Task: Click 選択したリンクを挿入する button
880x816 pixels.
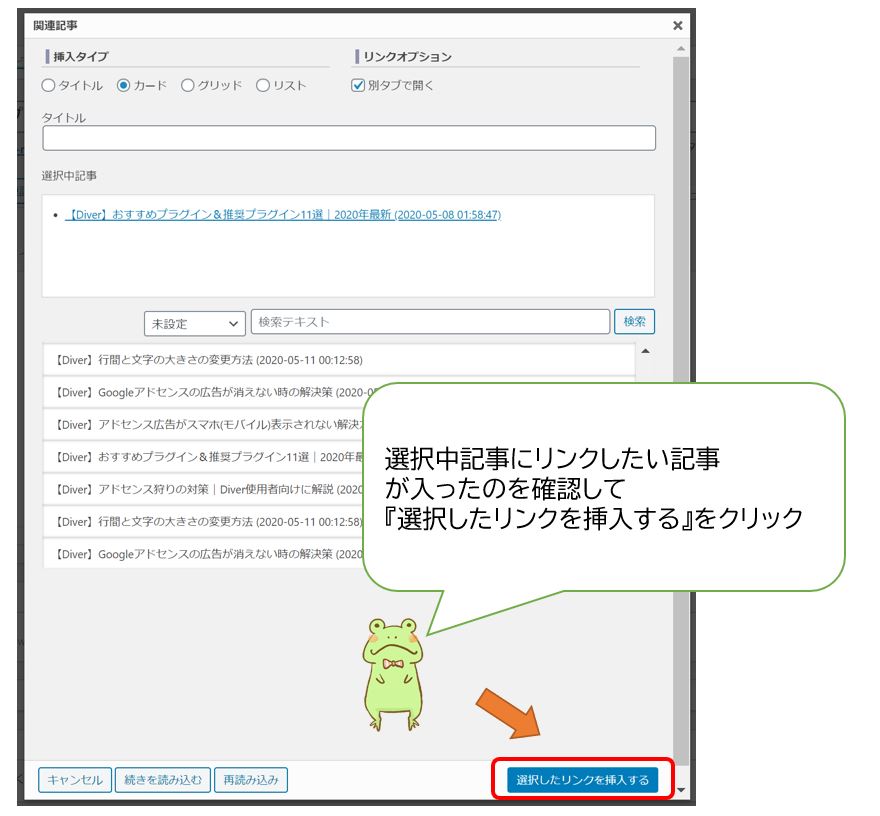Action: [582, 780]
